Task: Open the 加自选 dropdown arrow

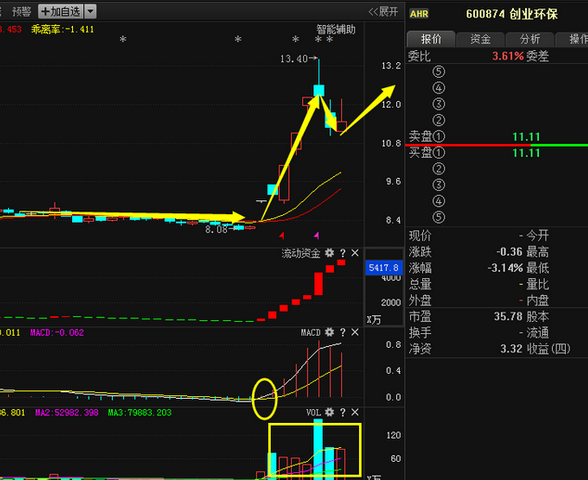Action: click(x=91, y=12)
